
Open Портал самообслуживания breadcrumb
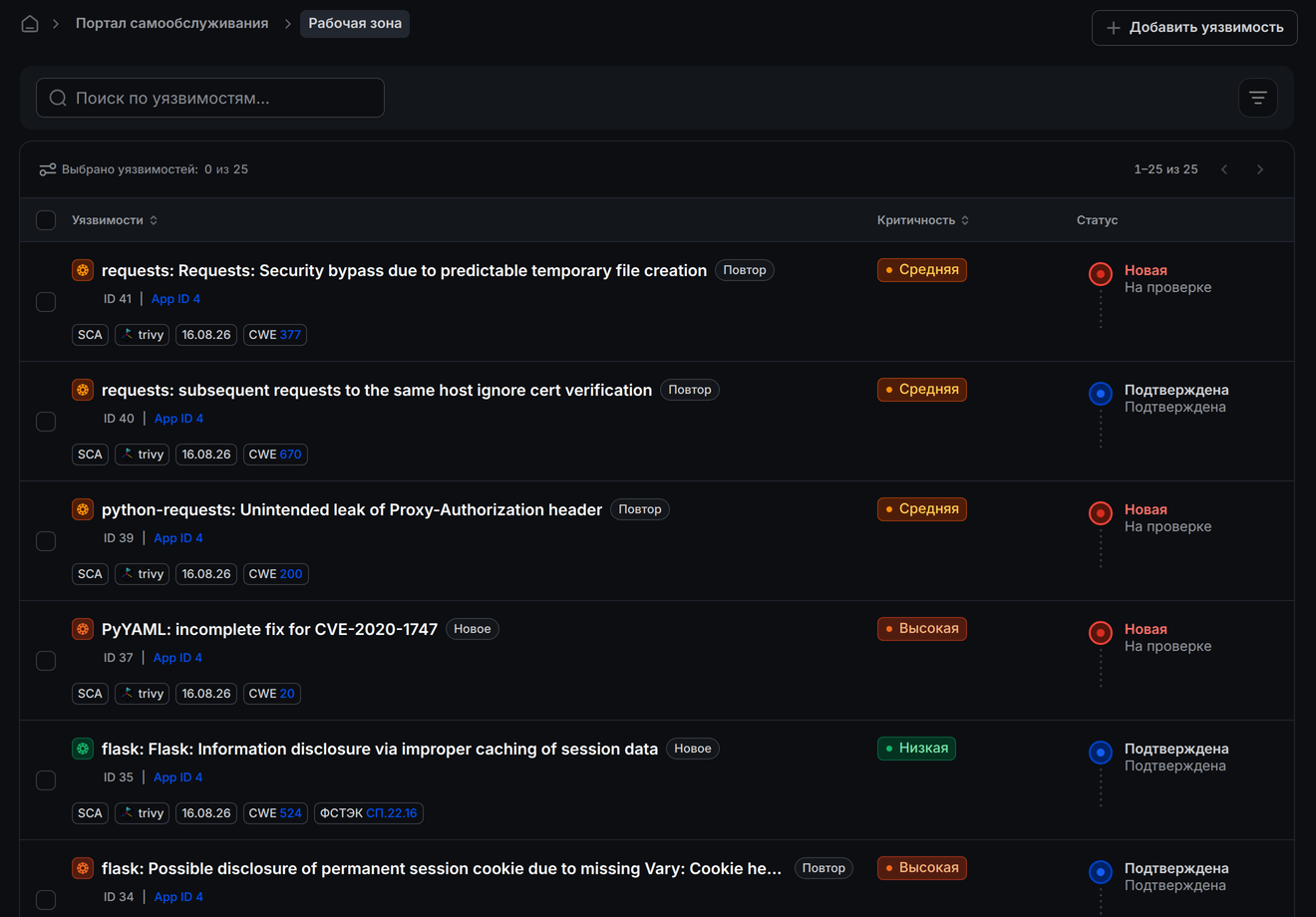(x=172, y=23)
